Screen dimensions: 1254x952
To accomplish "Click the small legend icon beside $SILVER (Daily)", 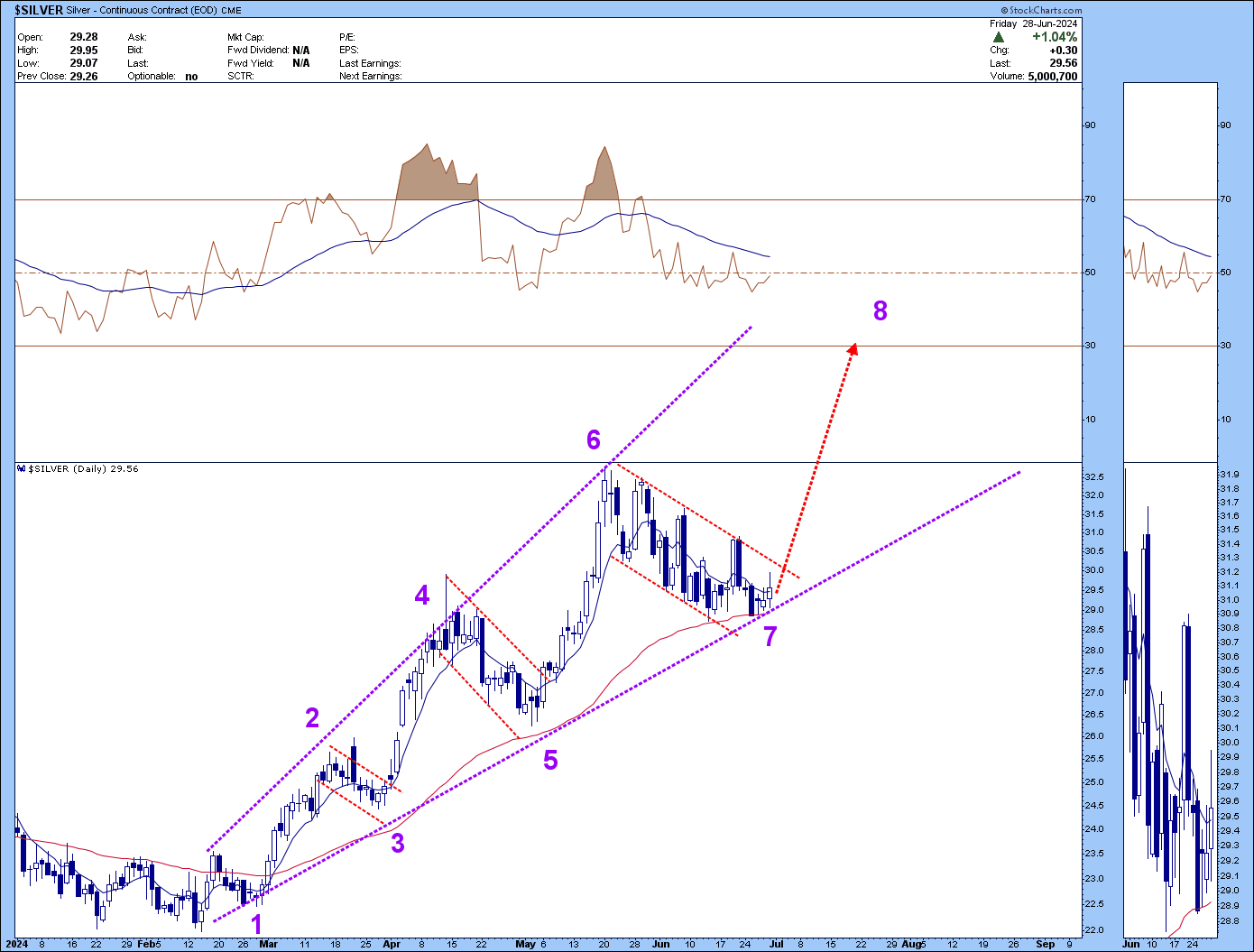I will coord(22,469).
